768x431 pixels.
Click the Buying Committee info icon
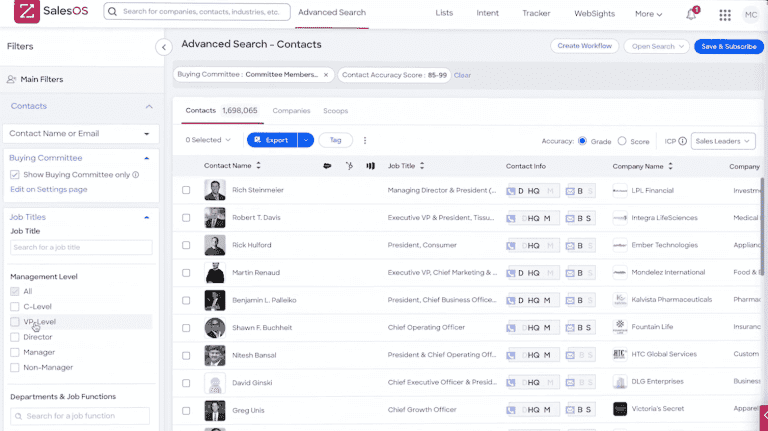[136, 175]
